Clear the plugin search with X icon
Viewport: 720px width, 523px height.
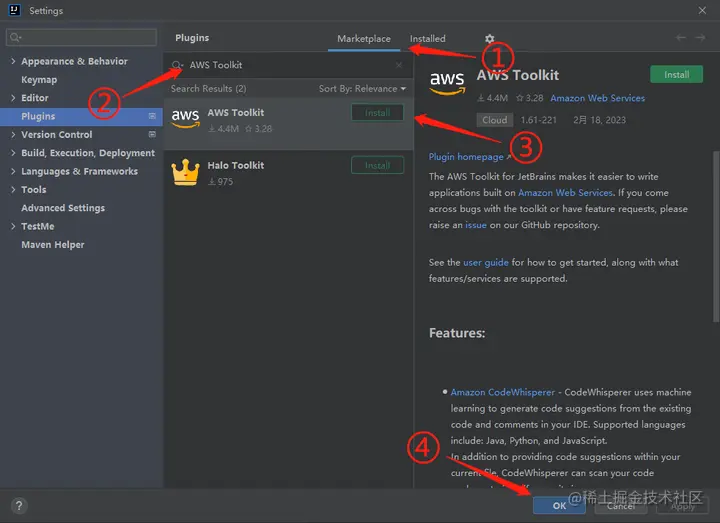coord(399,65)
